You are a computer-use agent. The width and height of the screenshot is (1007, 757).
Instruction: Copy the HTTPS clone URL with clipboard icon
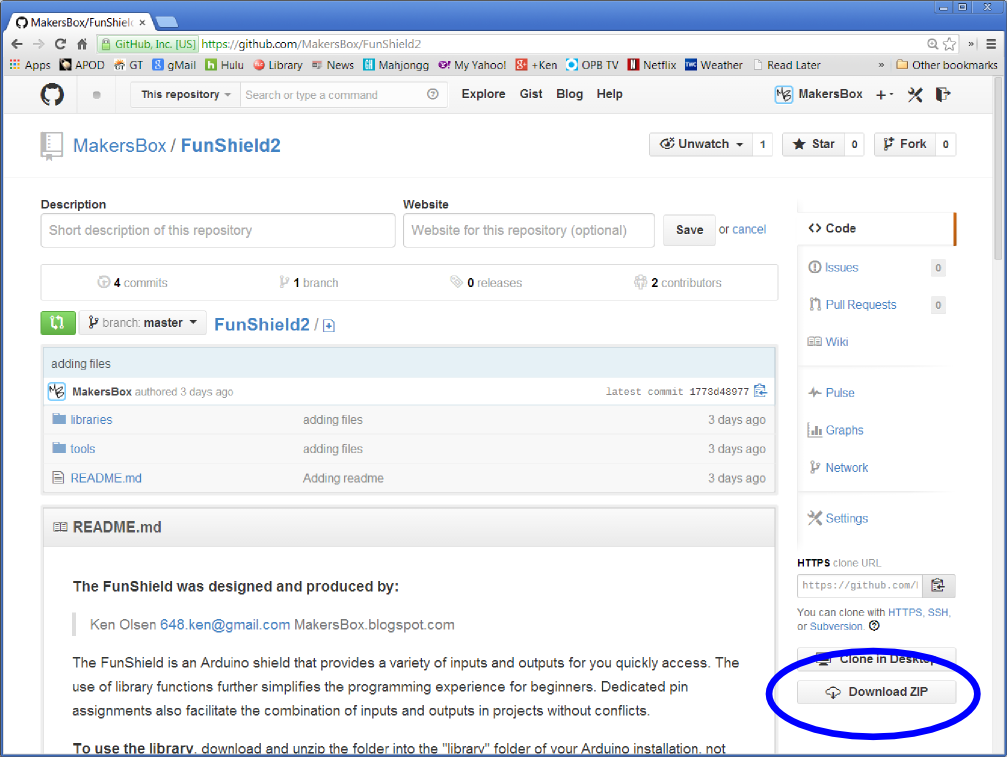938,585
